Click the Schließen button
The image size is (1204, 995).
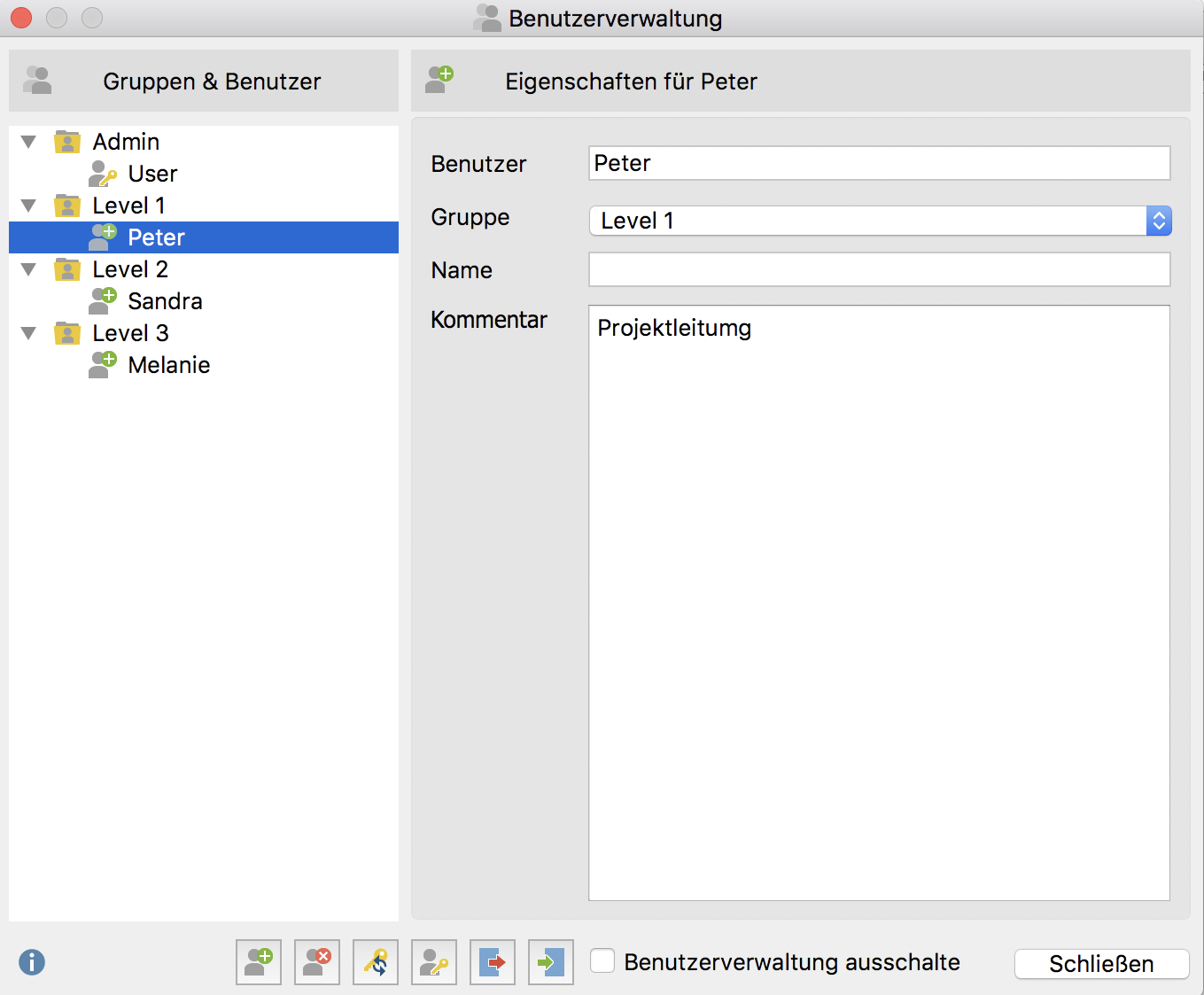pos(1101,964)
